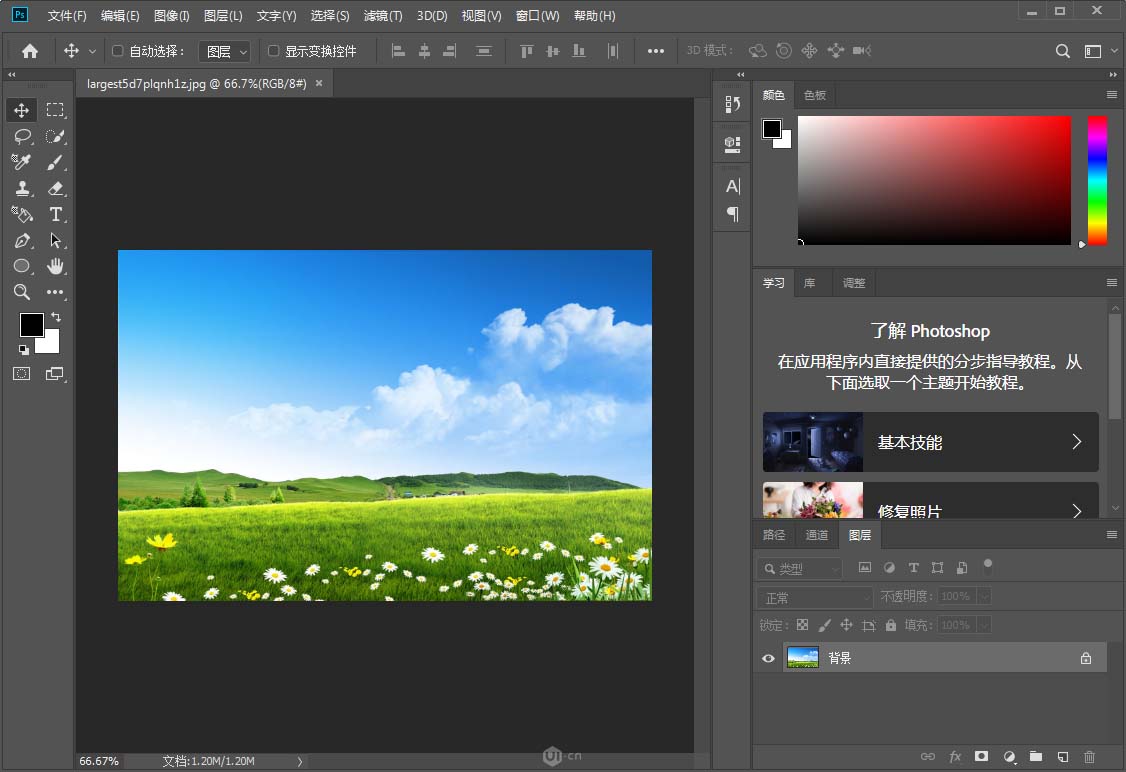Open the 基本技能 tutorial card
Image resolution: width=1126 pixels, height=772 pixels.
[931, 442]
